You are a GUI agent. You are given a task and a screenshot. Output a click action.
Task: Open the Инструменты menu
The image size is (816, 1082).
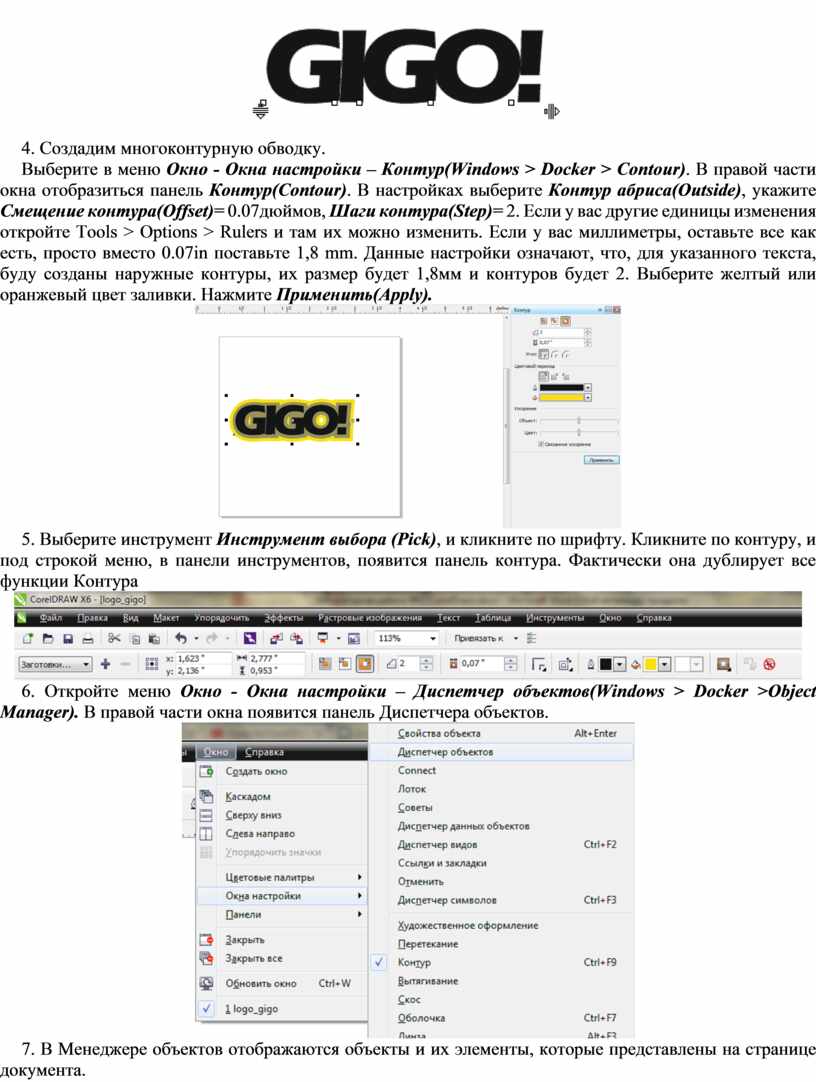(555, 618)
